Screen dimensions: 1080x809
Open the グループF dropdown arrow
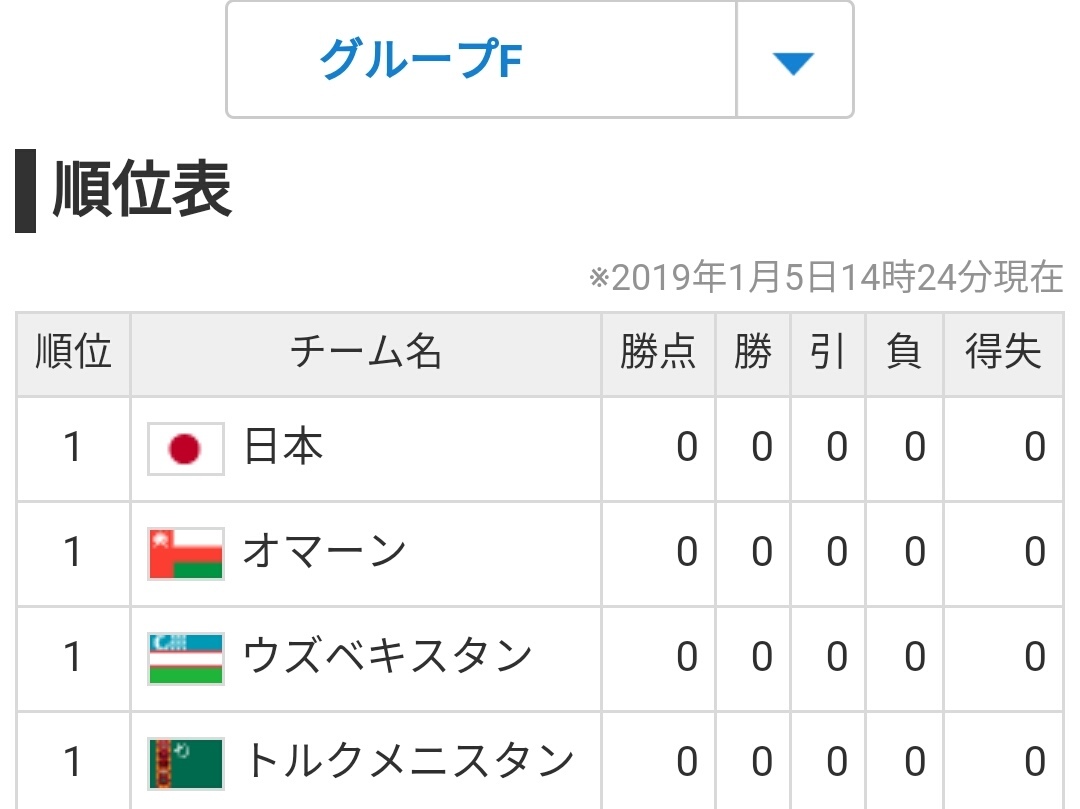tap(794, 61)
